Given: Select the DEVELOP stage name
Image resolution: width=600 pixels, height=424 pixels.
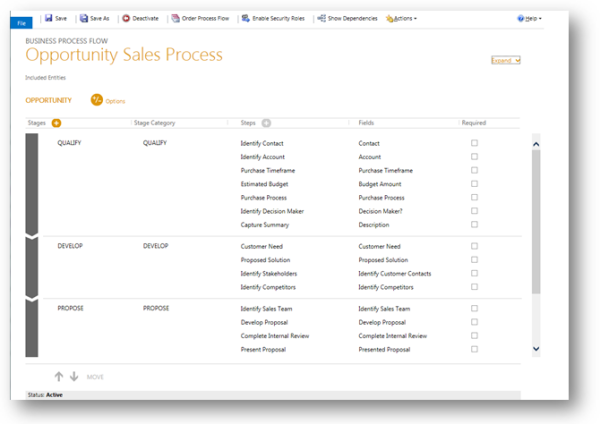Looking at the screenshot, I should click(70, 246).
